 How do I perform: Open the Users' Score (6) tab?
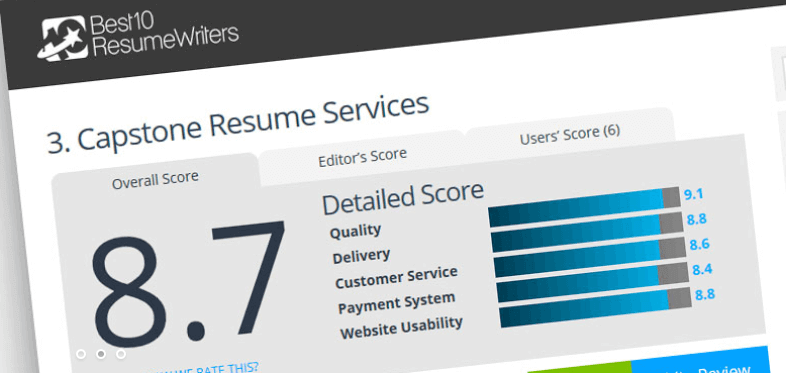point(569,134)
